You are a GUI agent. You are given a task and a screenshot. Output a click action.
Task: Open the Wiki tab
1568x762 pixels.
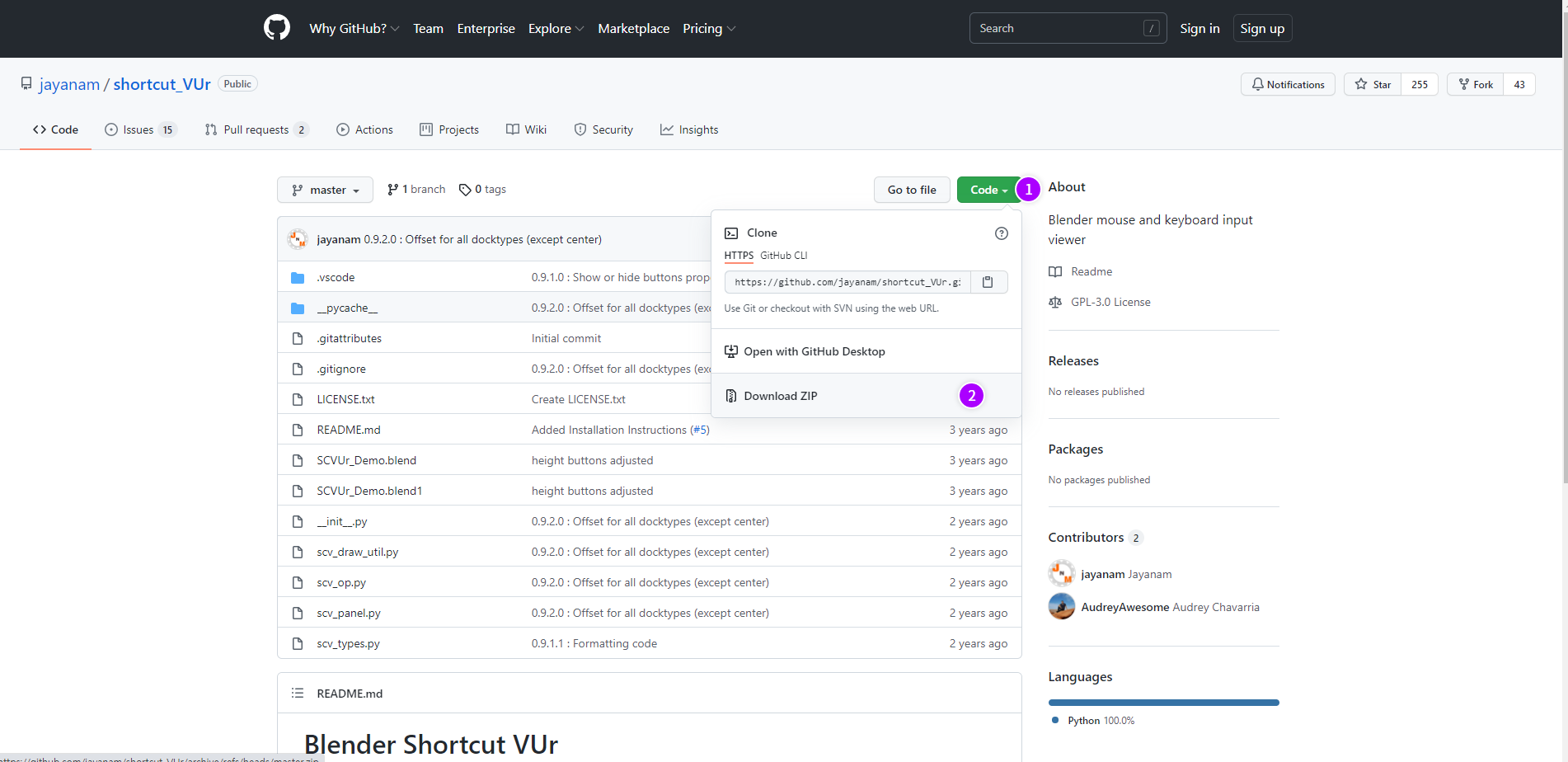click(526, 129)
